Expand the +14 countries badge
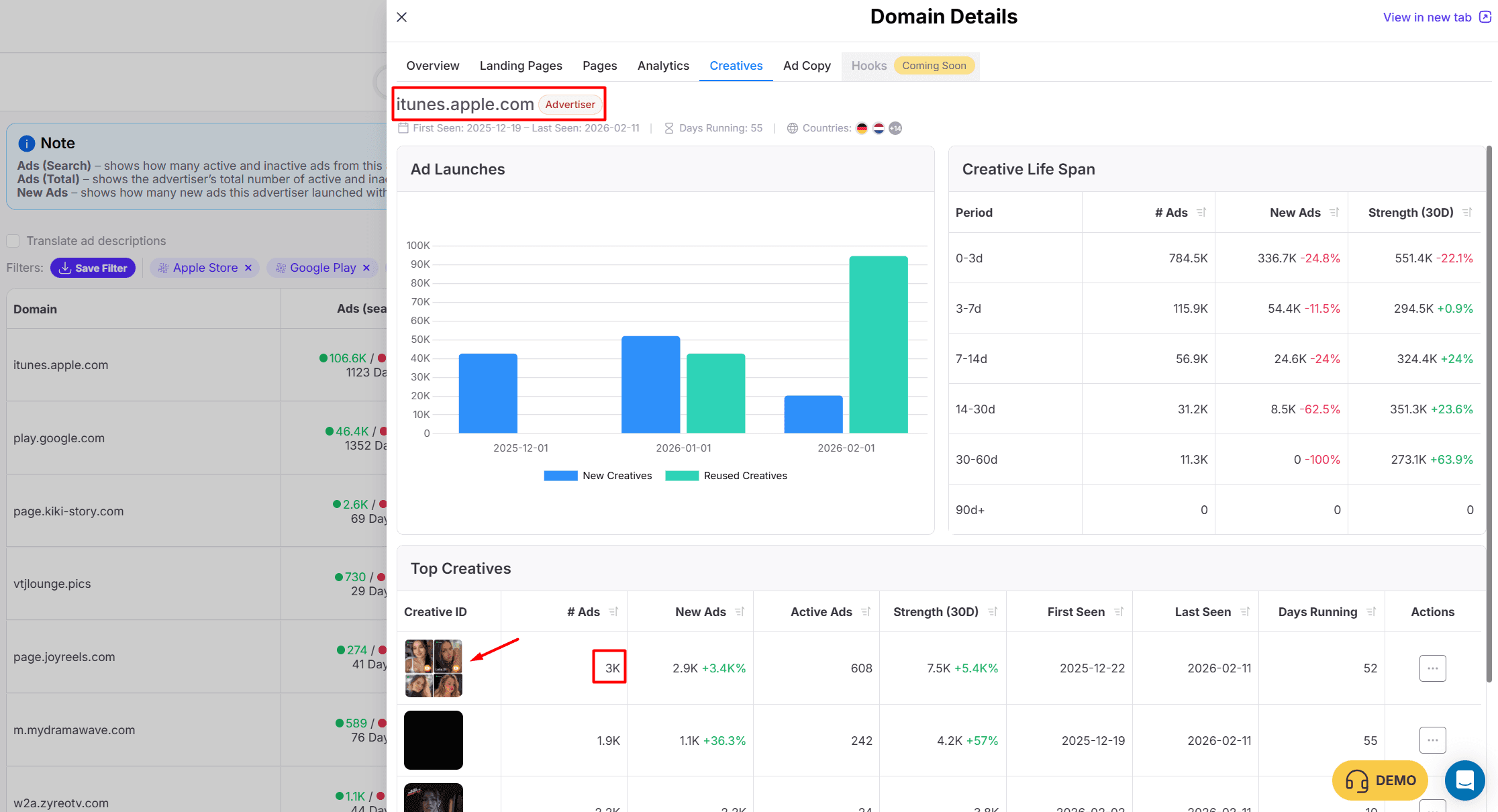1498x812 pixels. coord(895,128)
